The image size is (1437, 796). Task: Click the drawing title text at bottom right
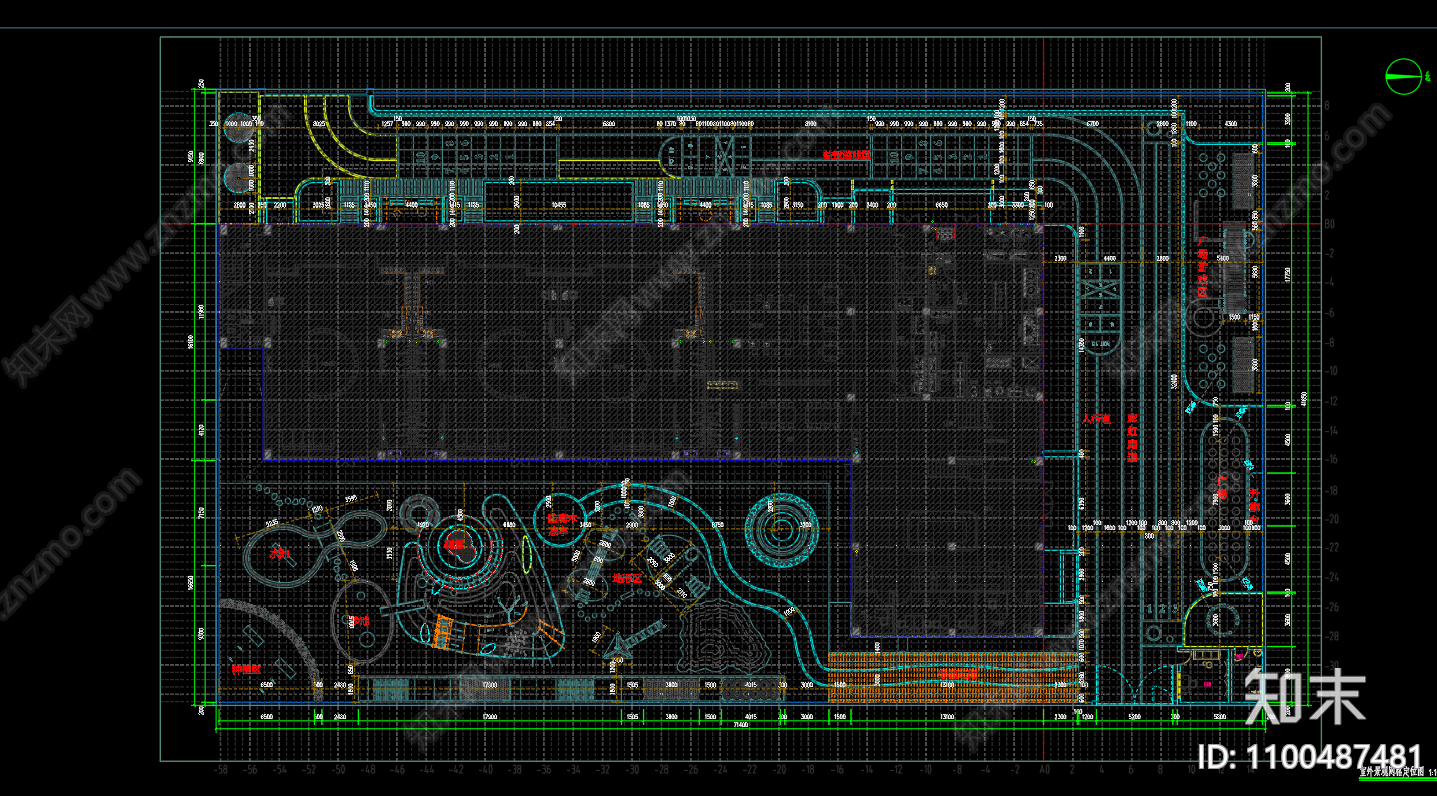tap(1397, 772)
